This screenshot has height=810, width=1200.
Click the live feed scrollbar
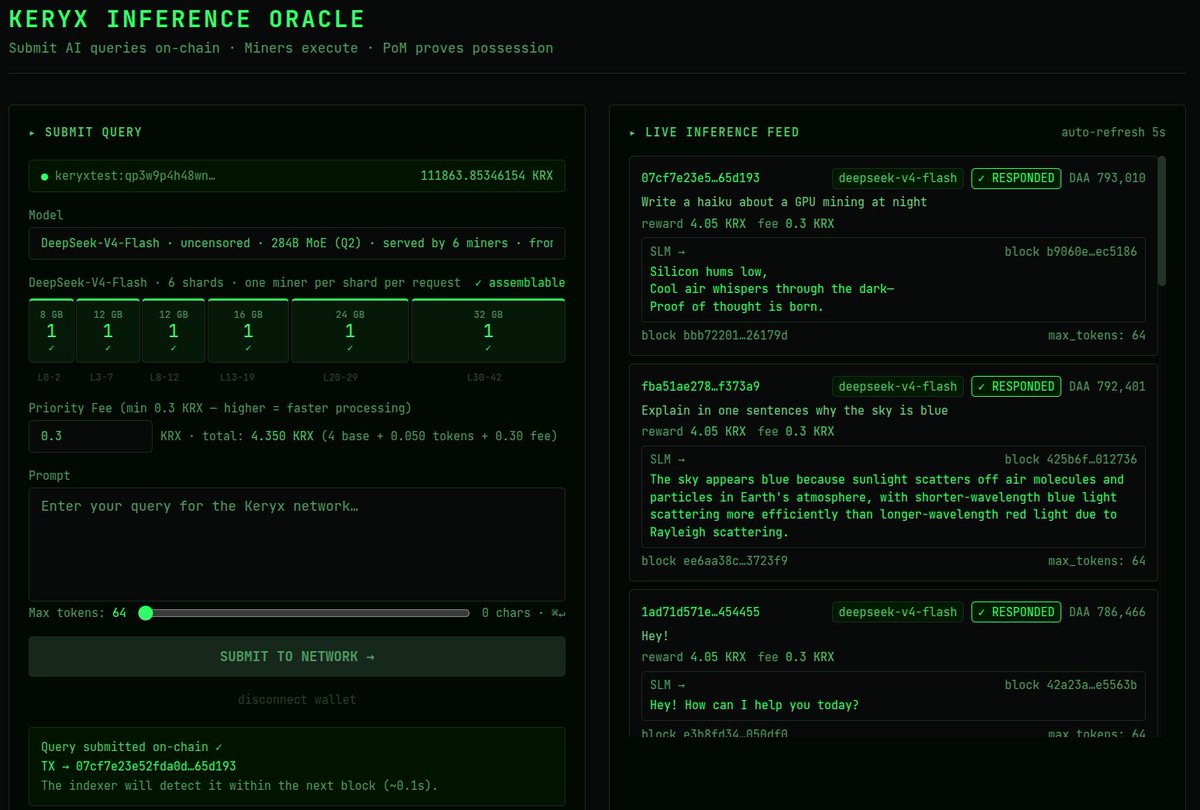click(x=1161, y=221)
